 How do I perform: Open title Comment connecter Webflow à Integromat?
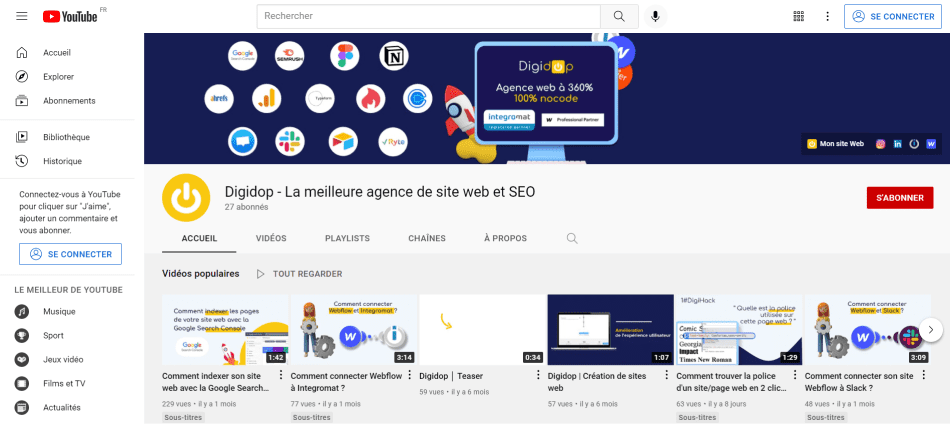tap(347, 382)
